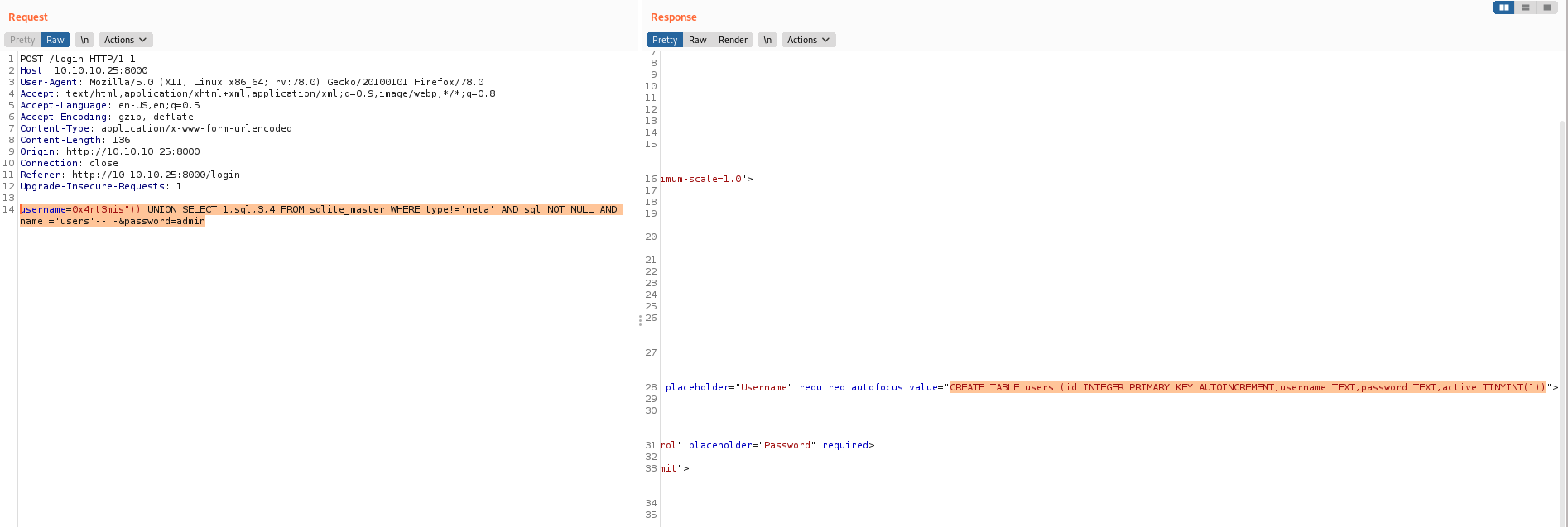Image resolution: width=1568 pixels, height=527 pixels.
Task: Click the 'Content-Length: 136' line
Action: pos(75,140)
